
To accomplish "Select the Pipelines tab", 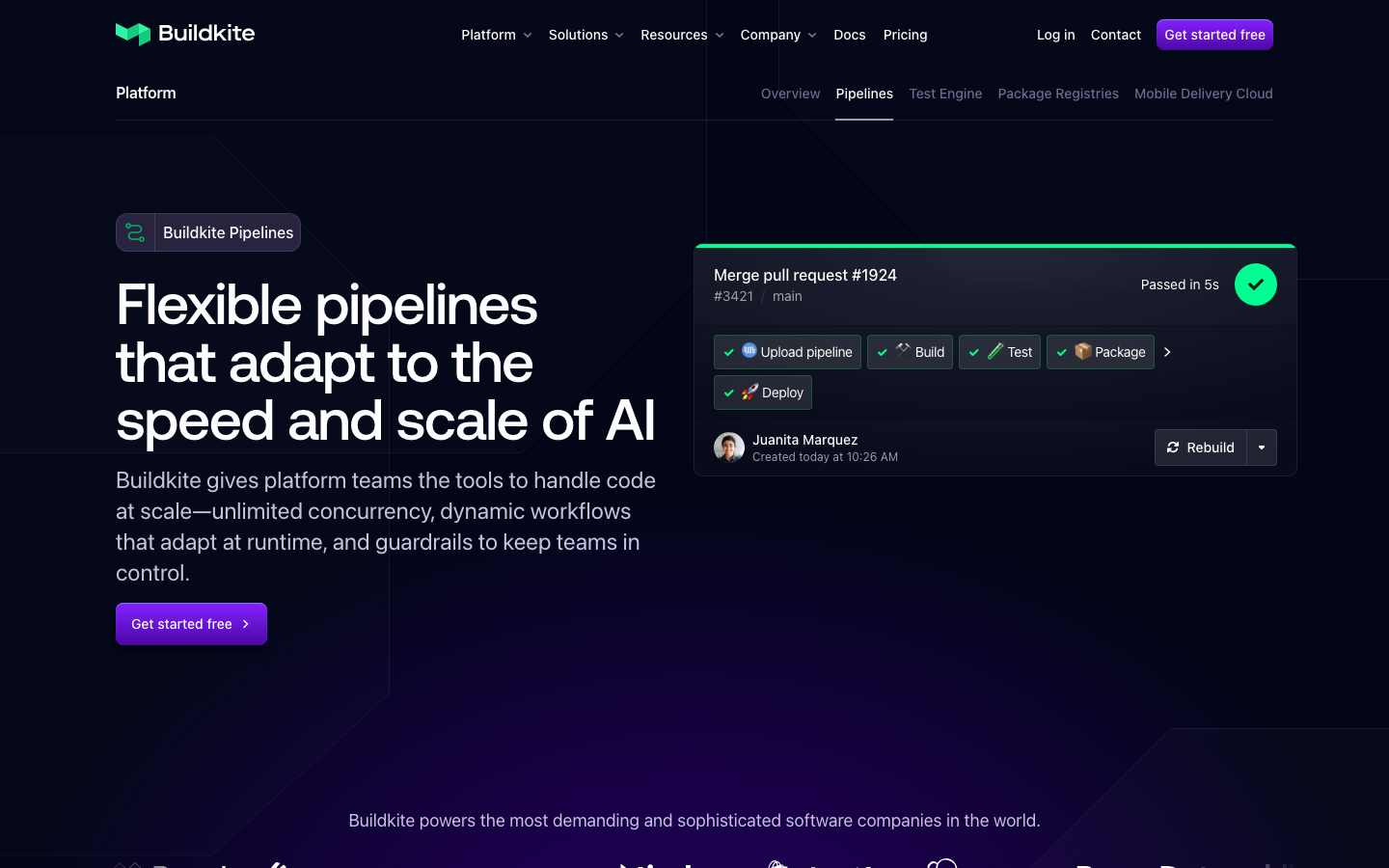I will click(864, 94).
